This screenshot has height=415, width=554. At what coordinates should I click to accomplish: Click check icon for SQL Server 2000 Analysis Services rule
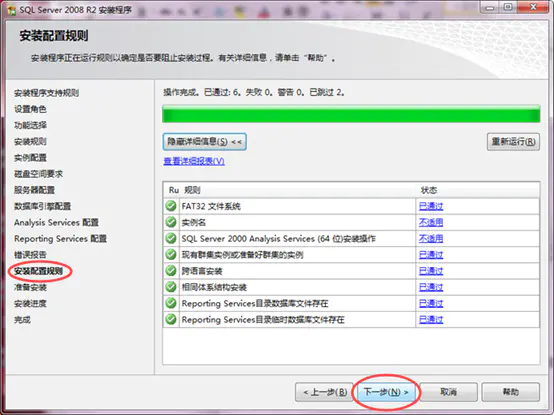[171, 238]
